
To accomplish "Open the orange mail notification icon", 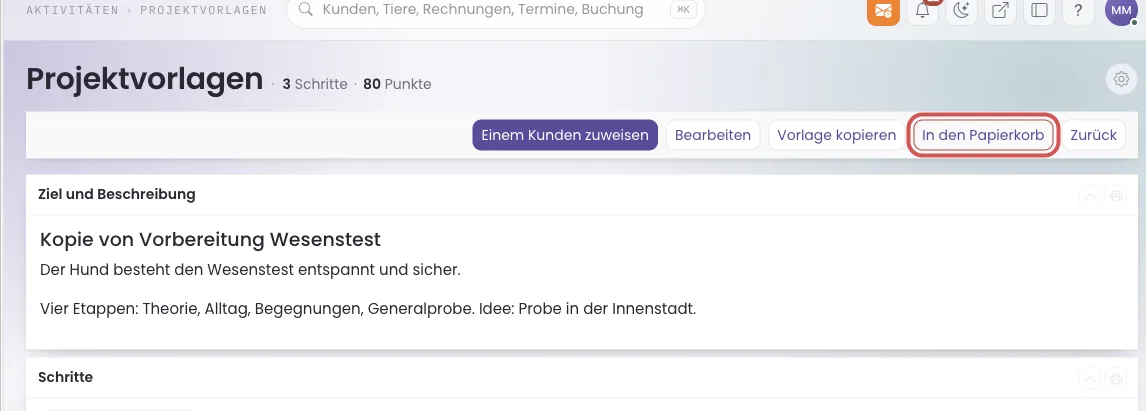I will tap(883, 10).
